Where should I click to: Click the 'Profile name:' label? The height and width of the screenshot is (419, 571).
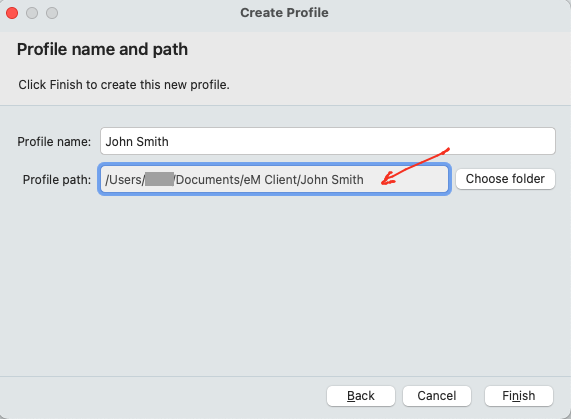point(54,142)
